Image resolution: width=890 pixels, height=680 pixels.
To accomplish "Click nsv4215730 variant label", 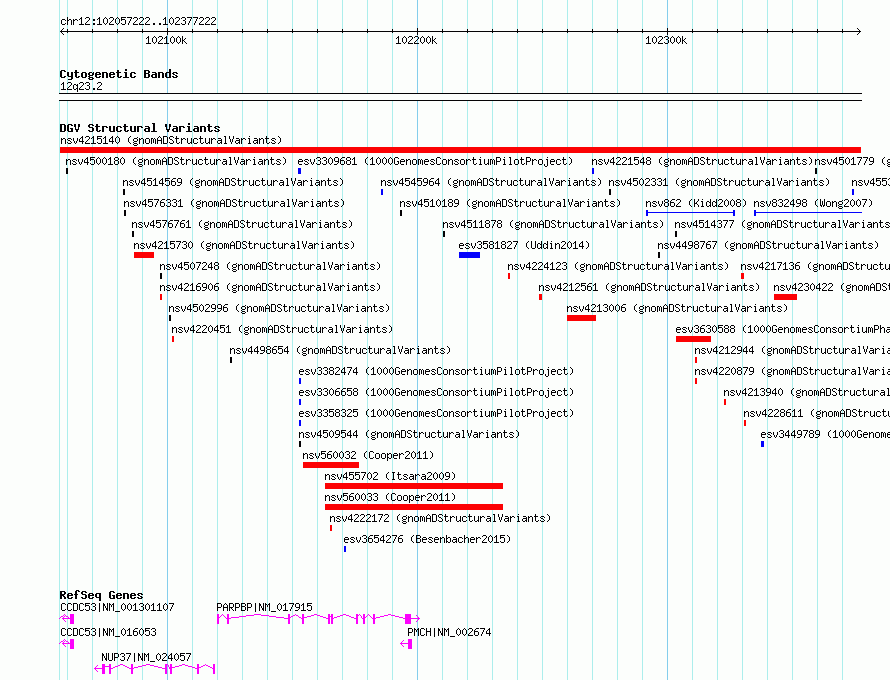I will 244,245.
